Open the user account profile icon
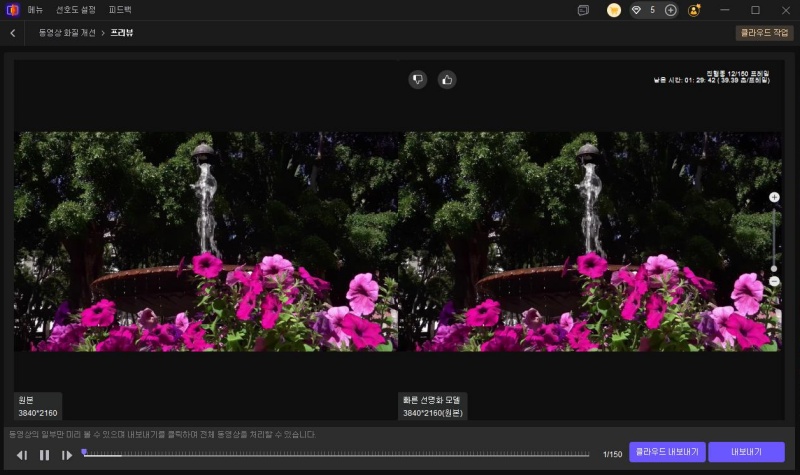The height and width of the screenshot is (475, 800). coord(695,10)
